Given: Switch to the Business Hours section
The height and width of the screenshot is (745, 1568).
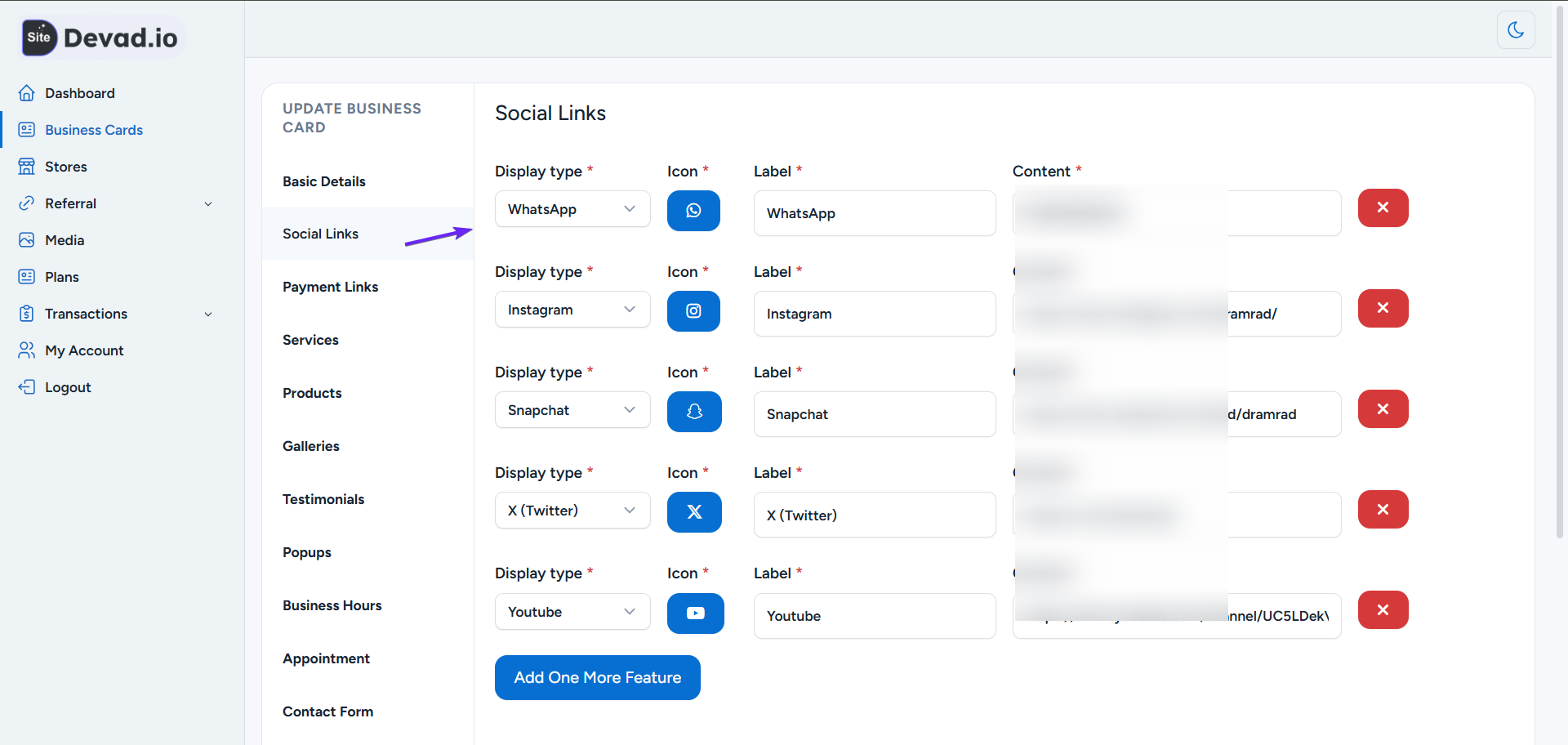Looking at the screenshot, I should click(x=332, y=605).
